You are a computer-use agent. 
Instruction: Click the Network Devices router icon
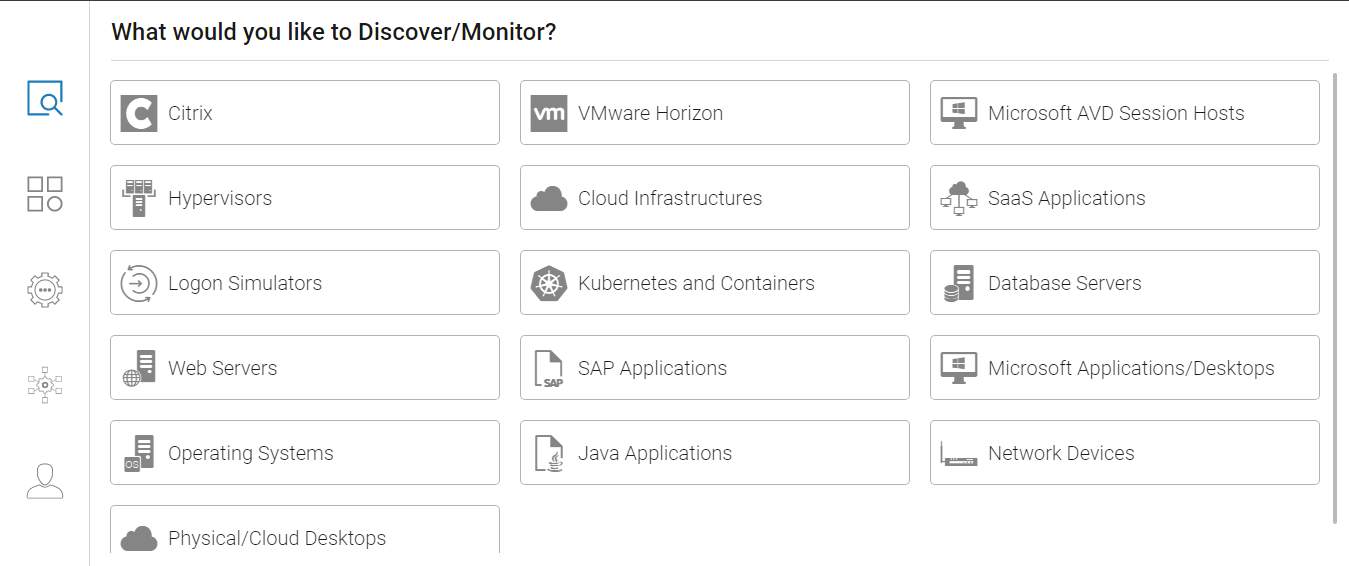coord(959,454)
